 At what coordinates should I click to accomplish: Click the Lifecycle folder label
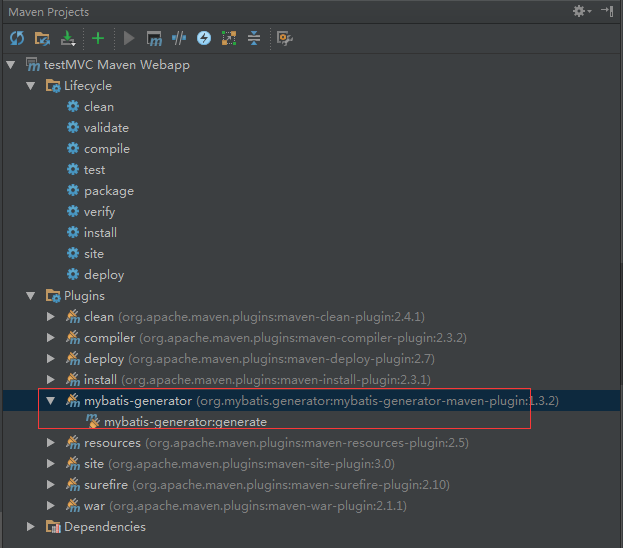(88, 85)
